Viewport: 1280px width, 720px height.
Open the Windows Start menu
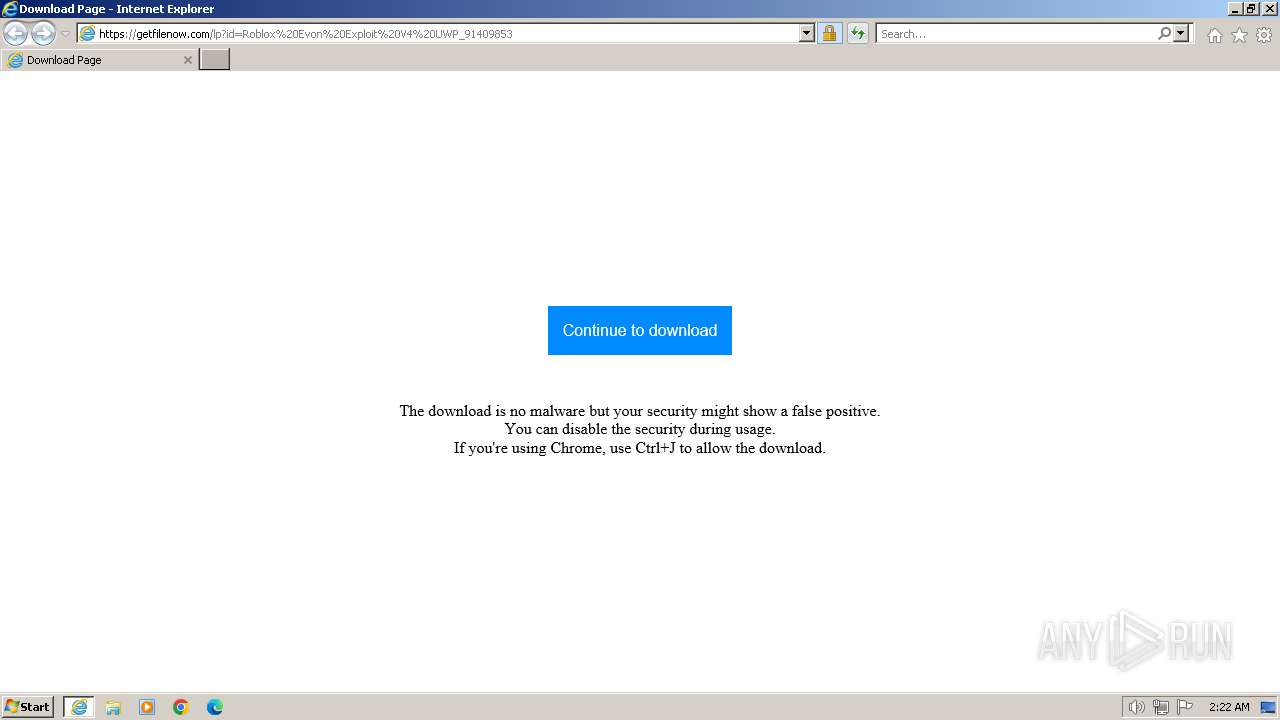[x=28, y=707]
